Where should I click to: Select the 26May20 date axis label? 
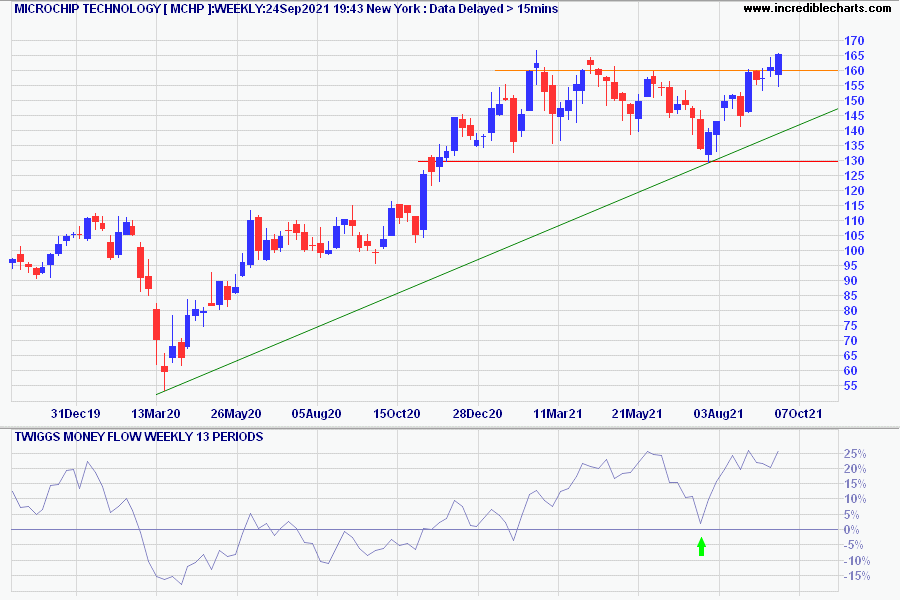[x=236, y=414]
